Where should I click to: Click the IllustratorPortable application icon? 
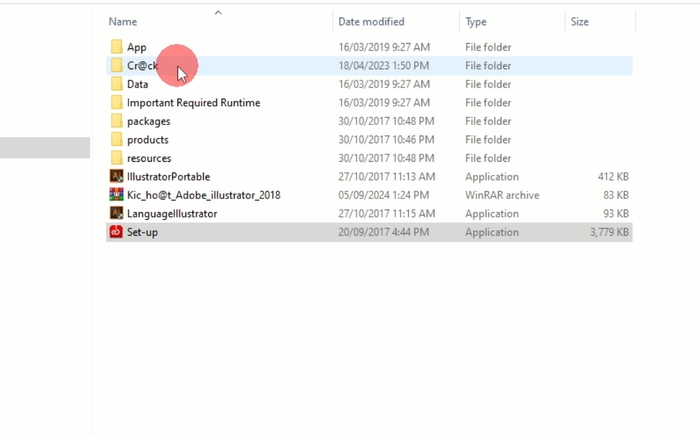[x=117, y=177]
